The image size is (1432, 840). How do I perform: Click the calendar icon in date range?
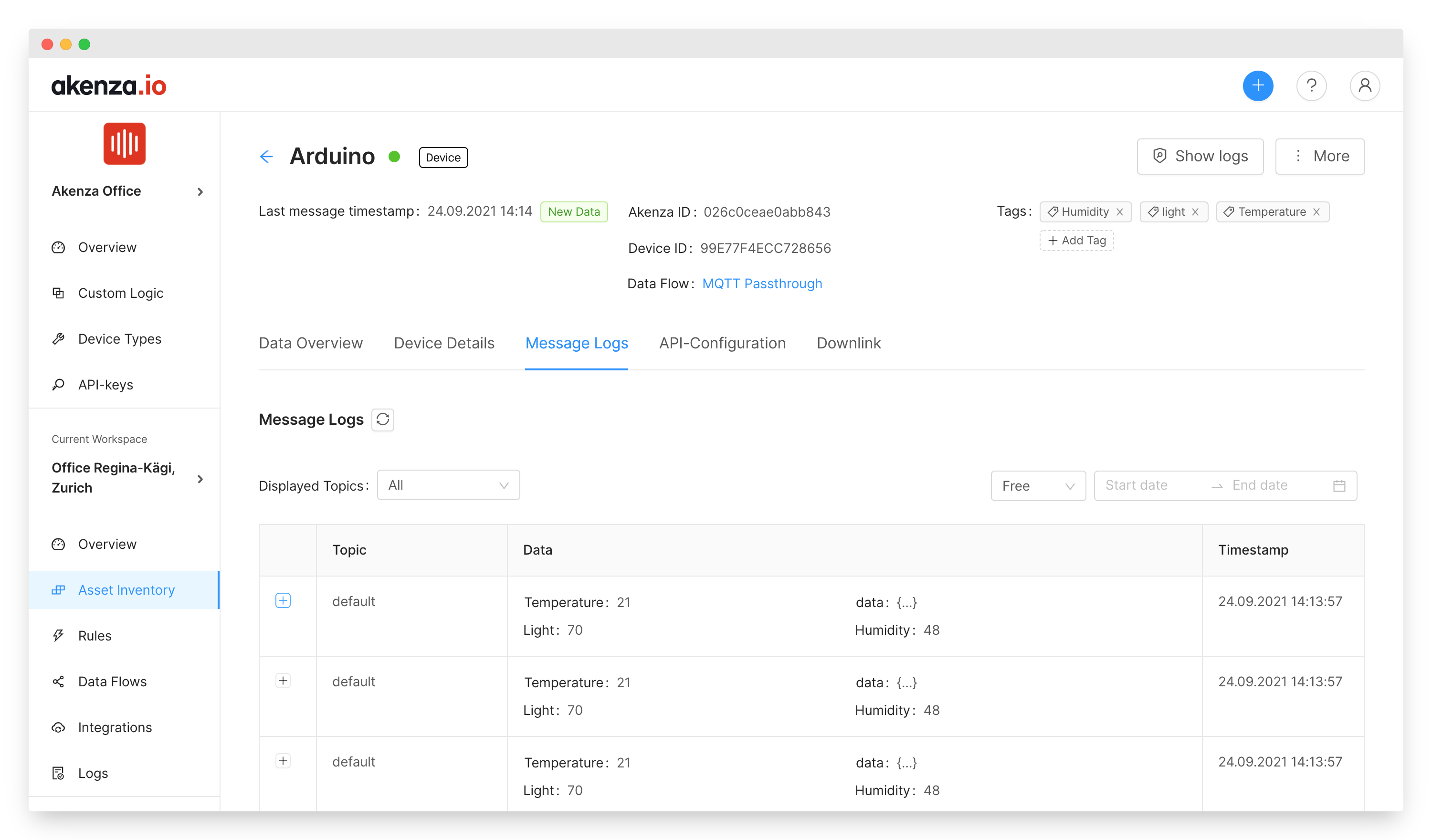click(1339, 485)
